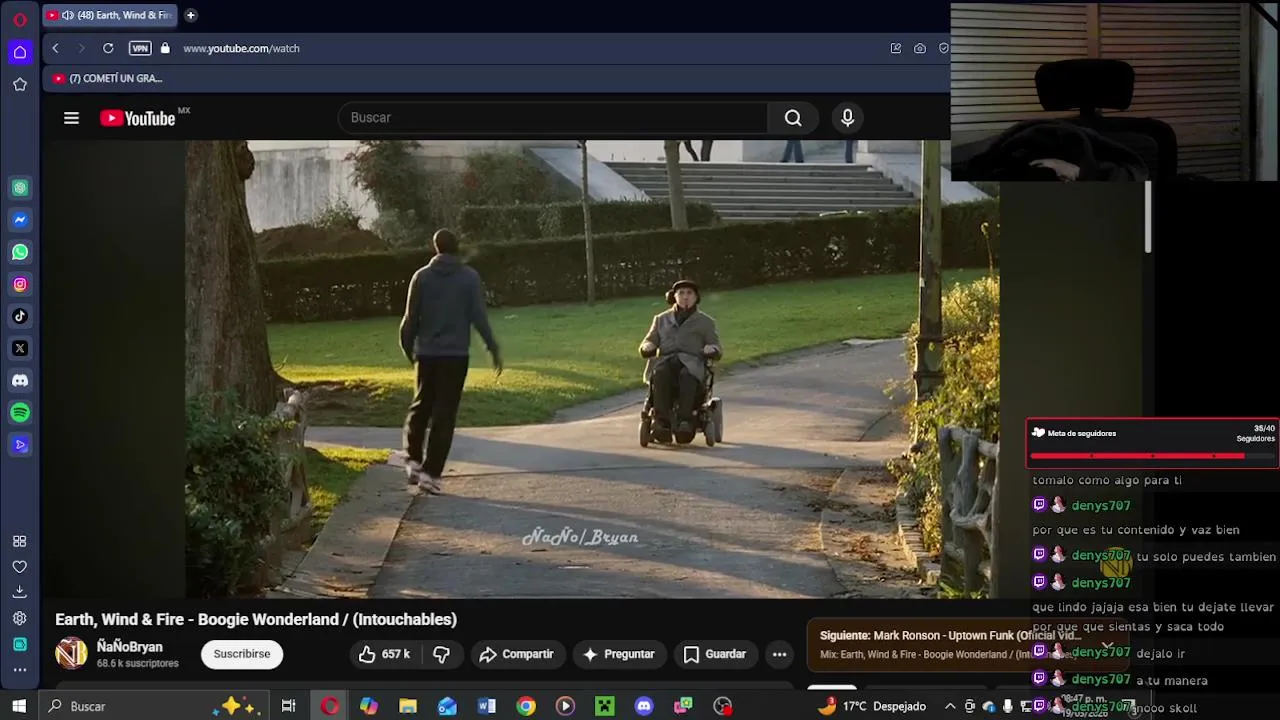Open Minecraft from the taskbar
This screenshot has width=1280, height=720.
click(605, 706)
